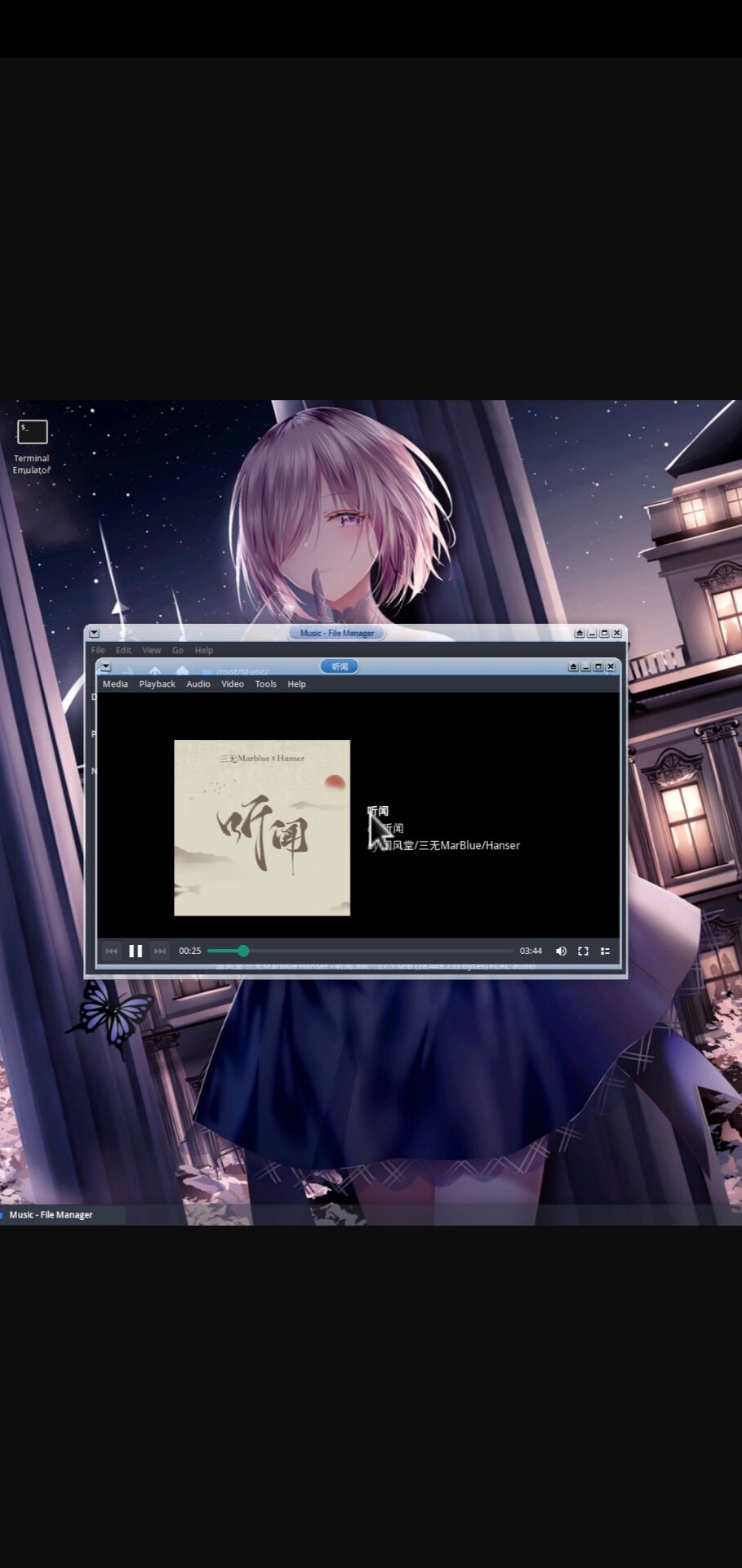
Task: Open the Playback menu
Action: pos(157,684)
